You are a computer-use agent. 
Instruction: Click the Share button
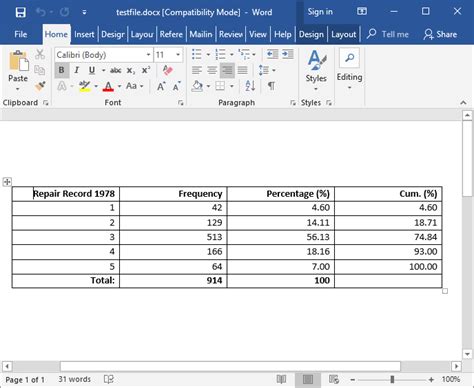pyautogui.click(x=440, y=34)
